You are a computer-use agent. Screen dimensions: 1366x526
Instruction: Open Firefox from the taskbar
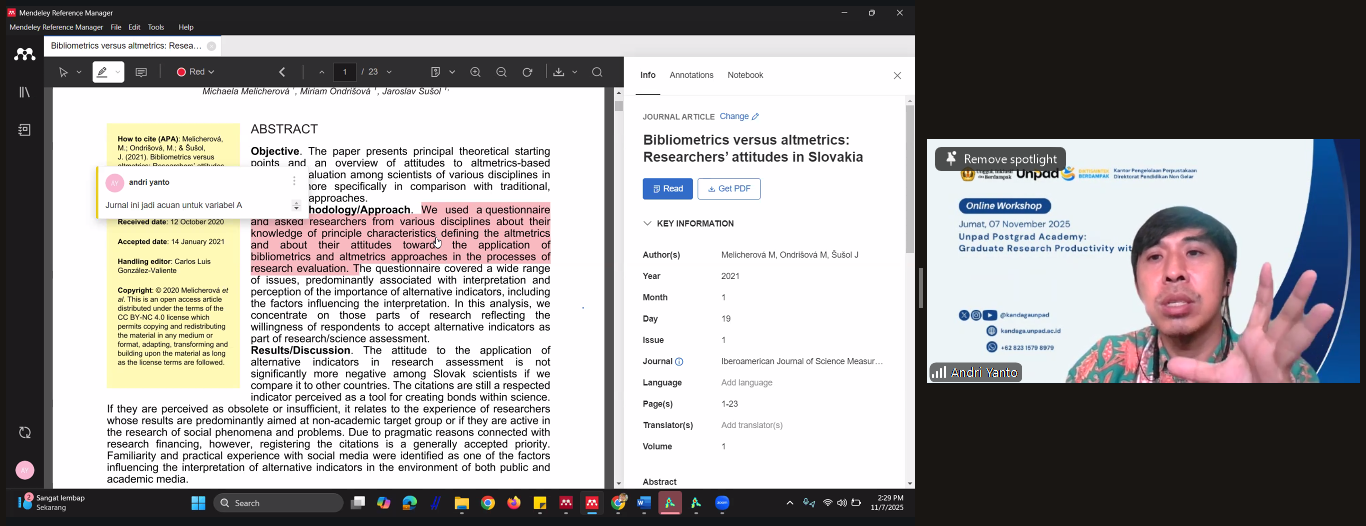click(514, 503)
